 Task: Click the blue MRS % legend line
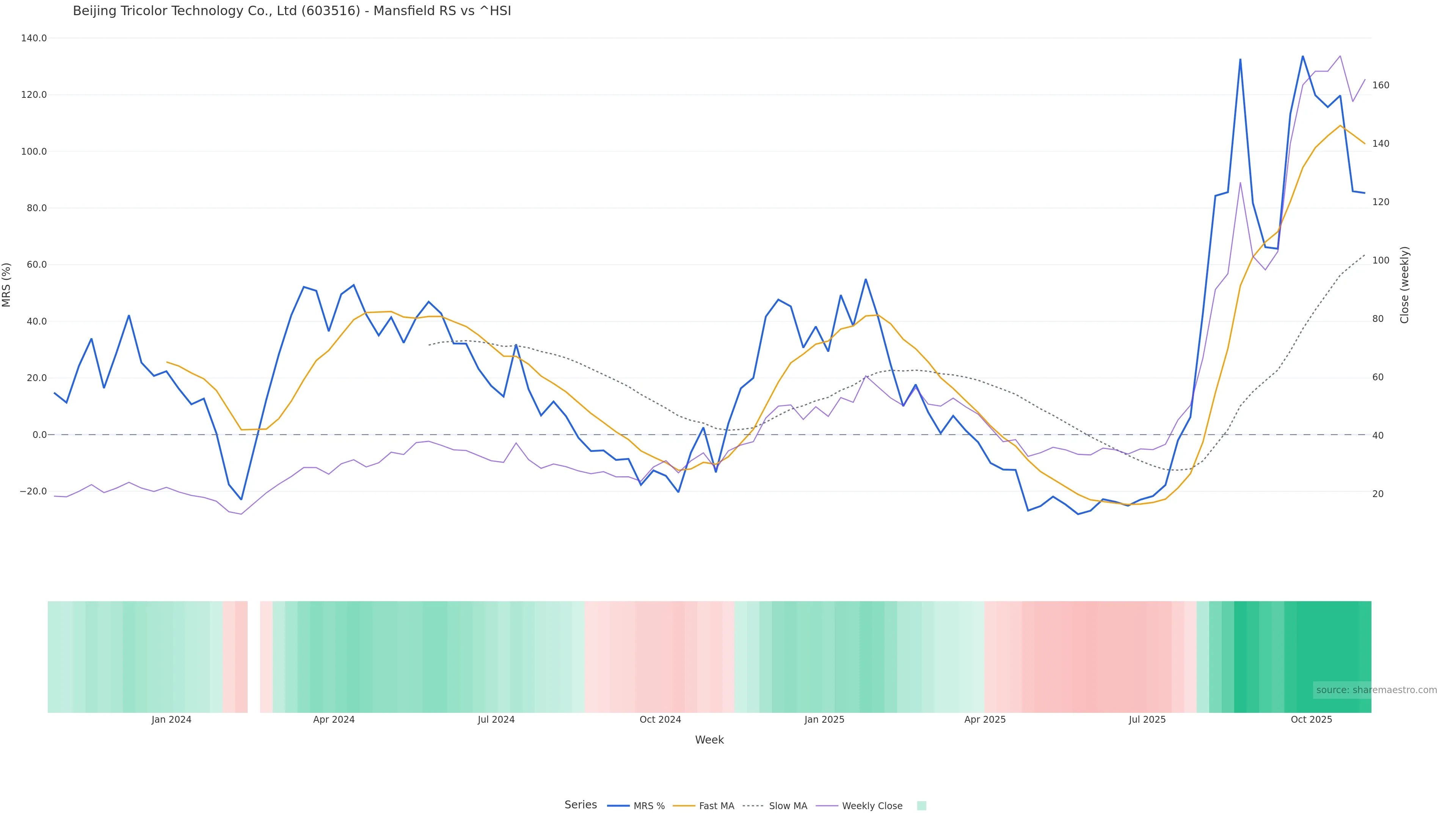tap(618, 806)
